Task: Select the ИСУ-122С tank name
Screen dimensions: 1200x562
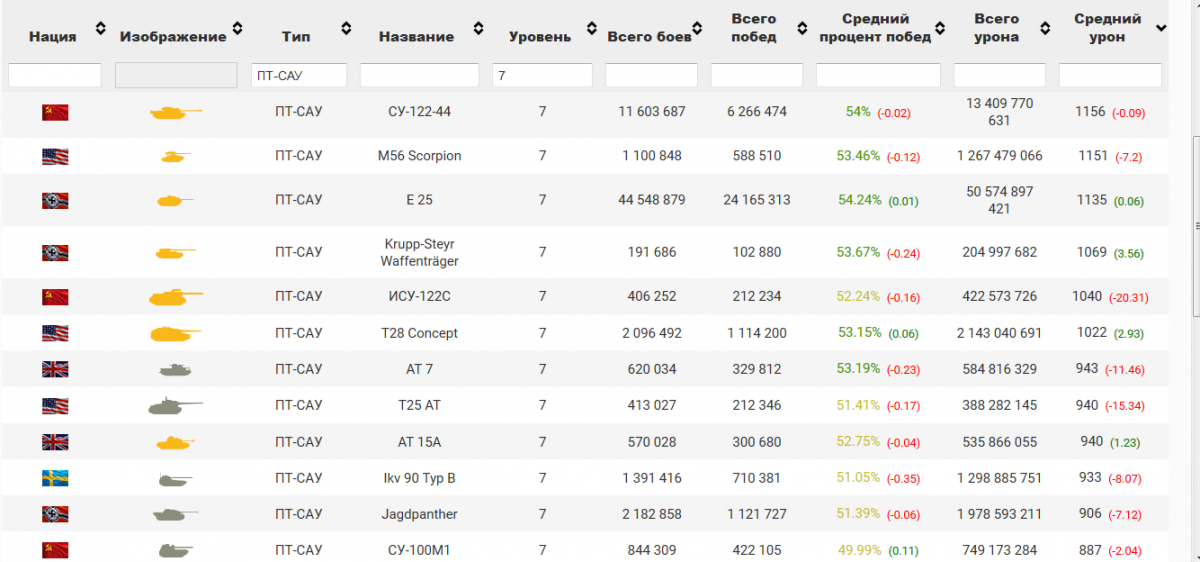Action: pos(420,297)
